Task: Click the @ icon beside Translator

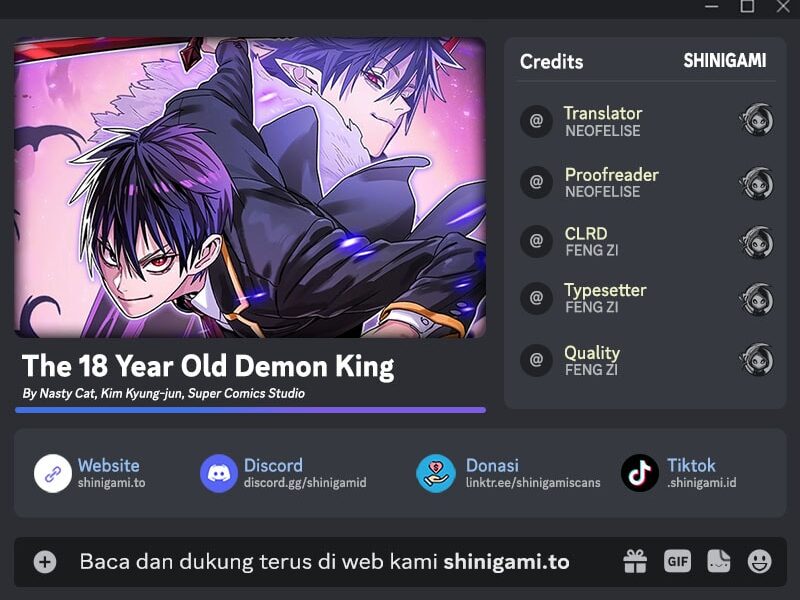Action: (x=536, y=121)
